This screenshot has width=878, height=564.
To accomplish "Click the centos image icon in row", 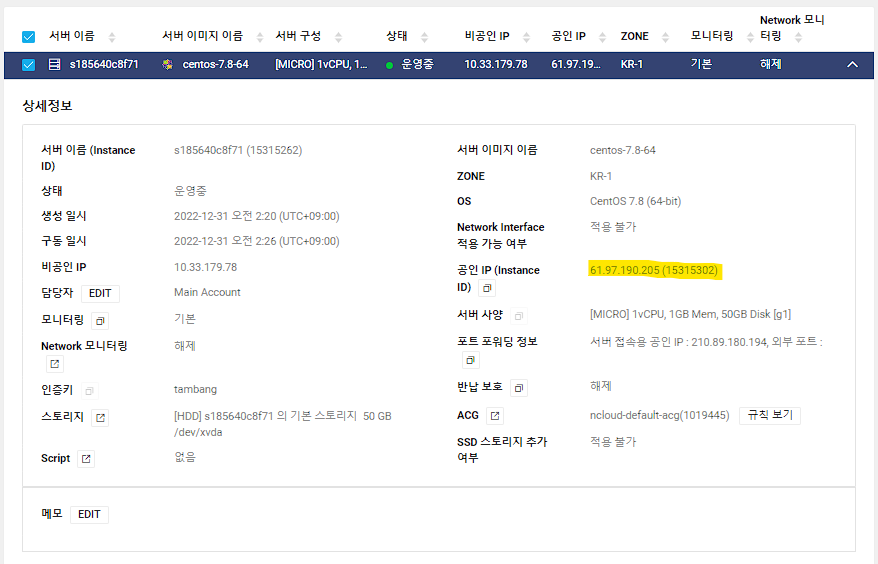I will (167, 64).
